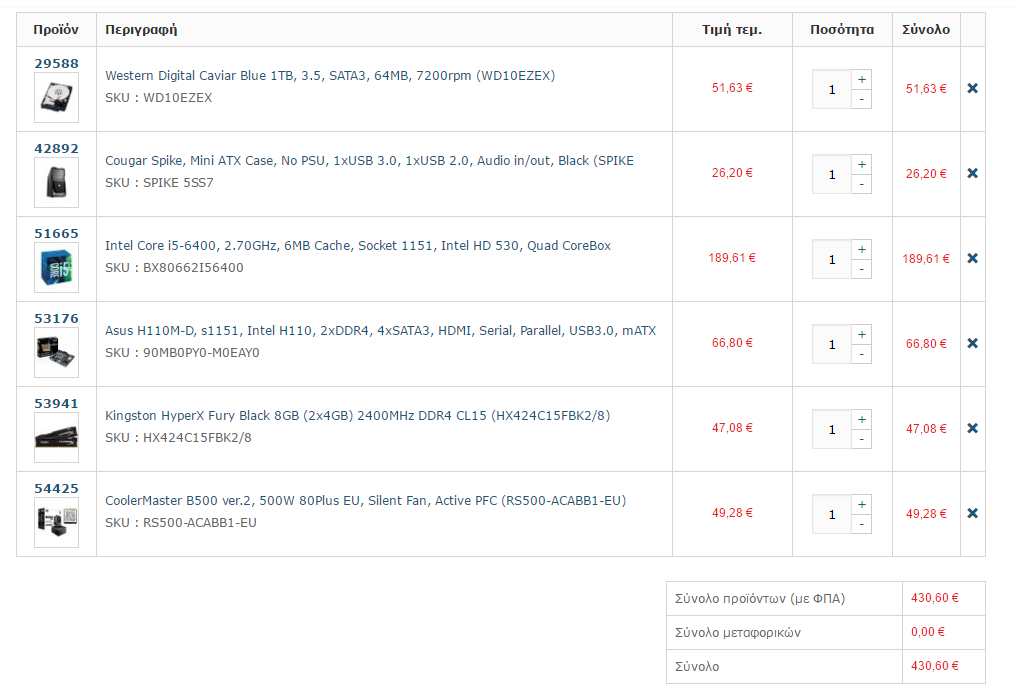Select the 'SKU : 90MB0PY0-M0EAY0' text
Image resolution: width=1018 pixels, height=697 pixels.
click(182, 353)
